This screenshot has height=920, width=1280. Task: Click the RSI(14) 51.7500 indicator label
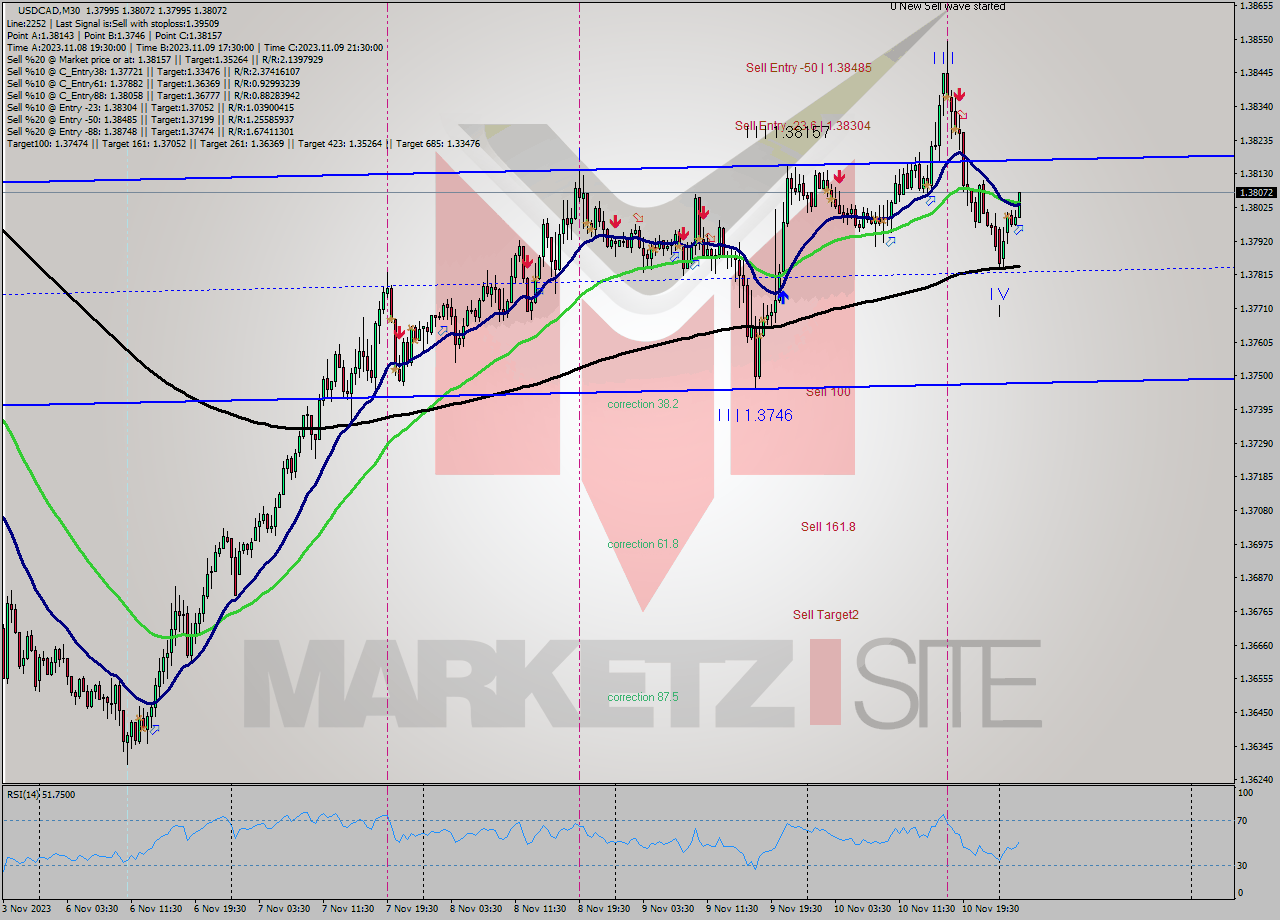tap(41, 795)
